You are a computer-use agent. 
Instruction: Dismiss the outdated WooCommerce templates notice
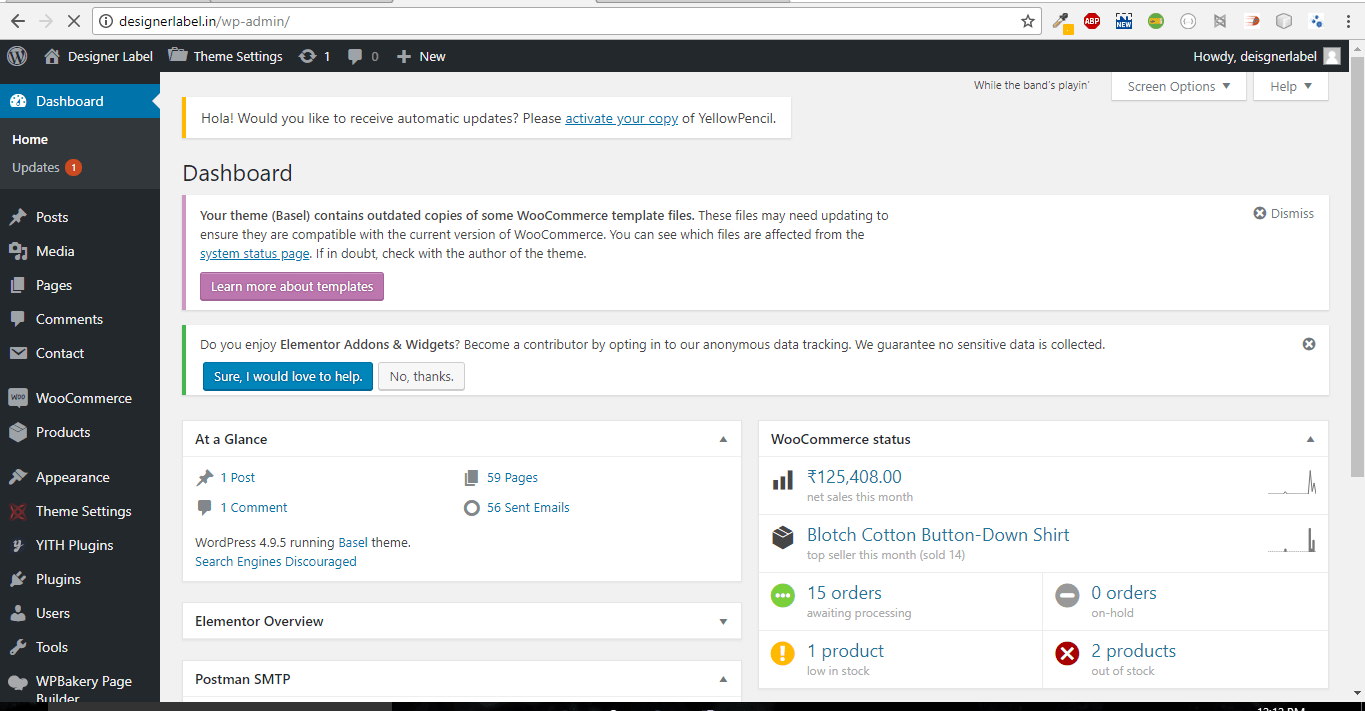pyautogui.click(x=1284, y=213)
